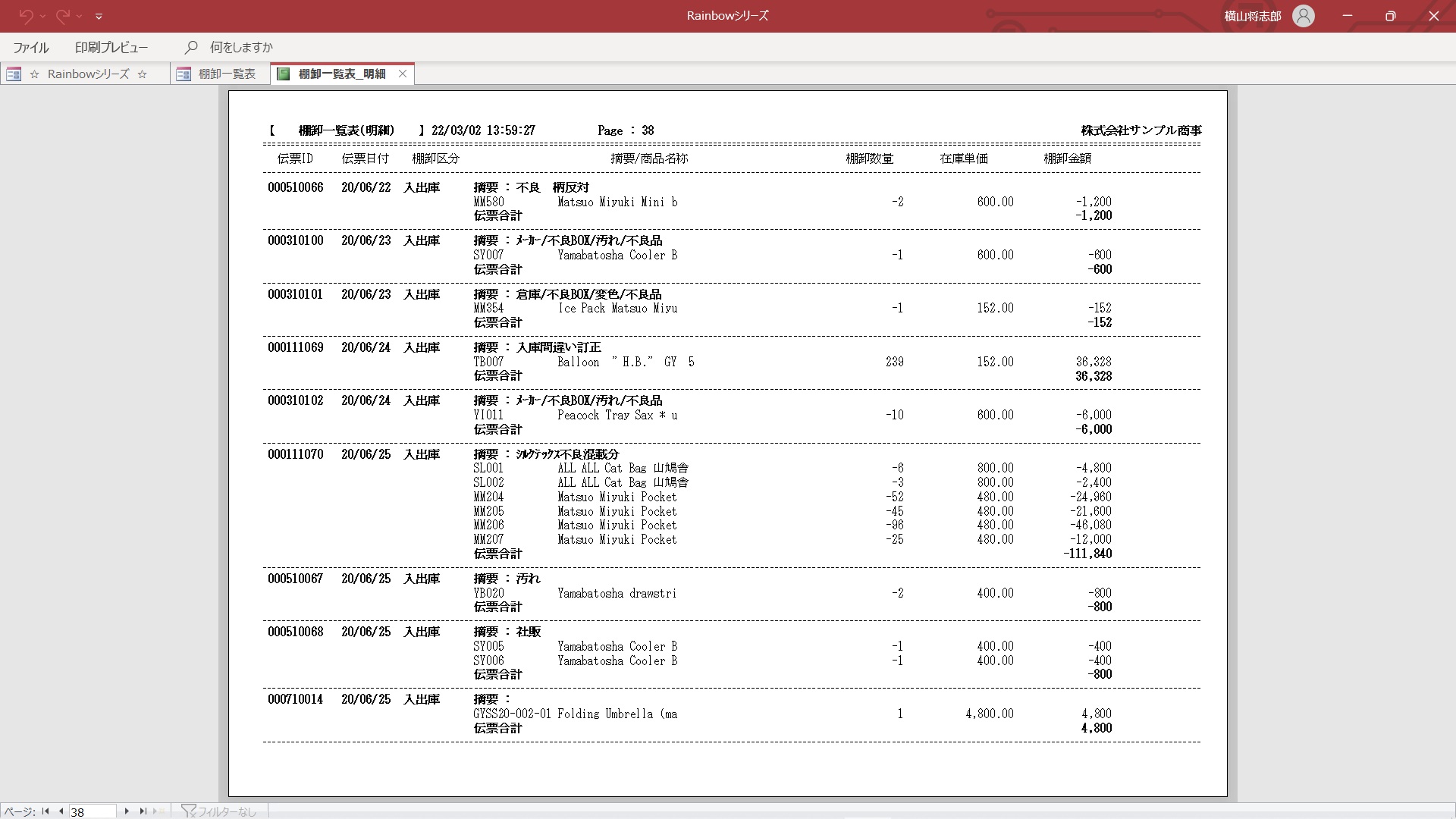
Task: Click the magnifier search icon
Action: 191,47
